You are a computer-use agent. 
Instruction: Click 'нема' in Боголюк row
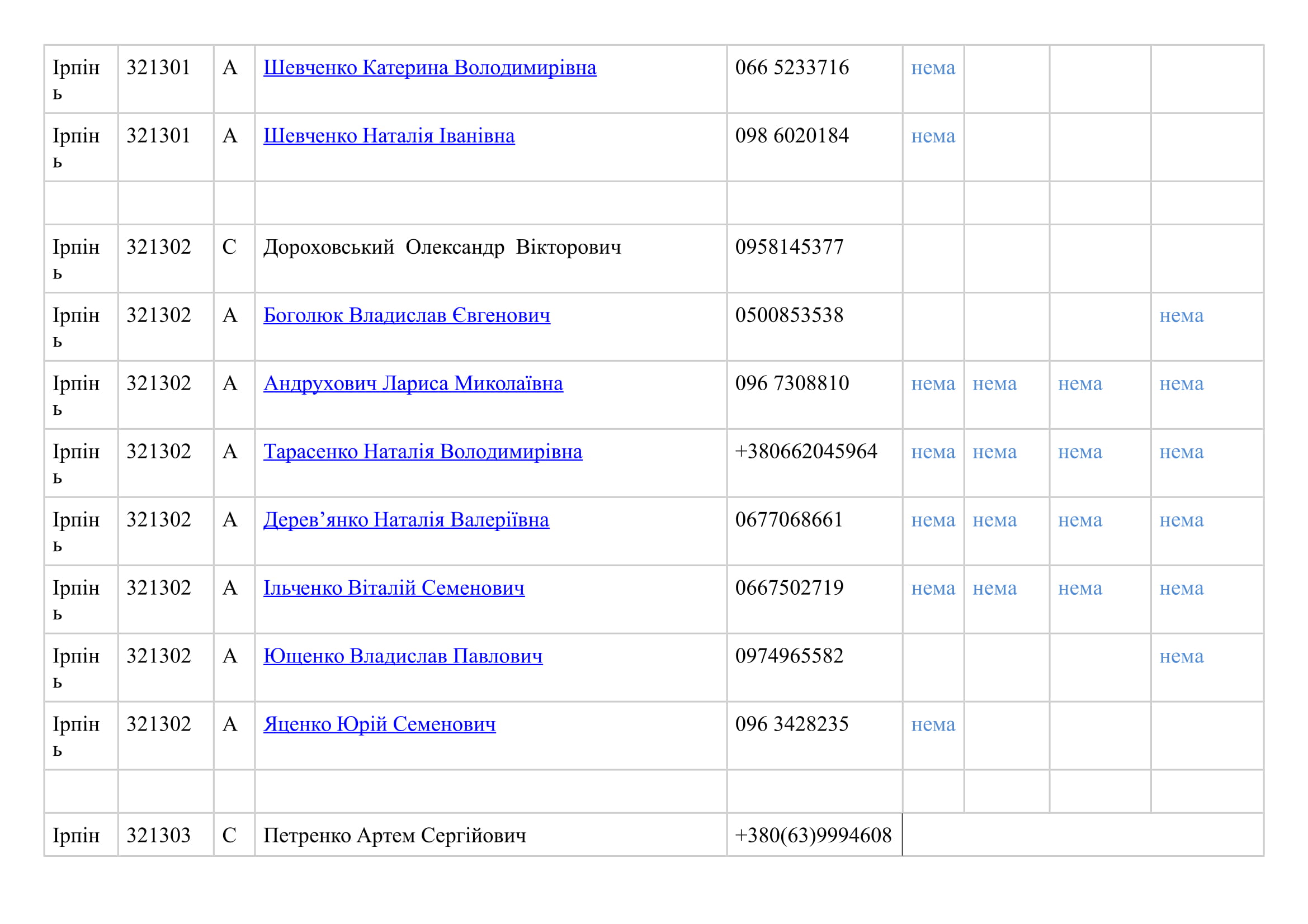tap(1181, 316)
